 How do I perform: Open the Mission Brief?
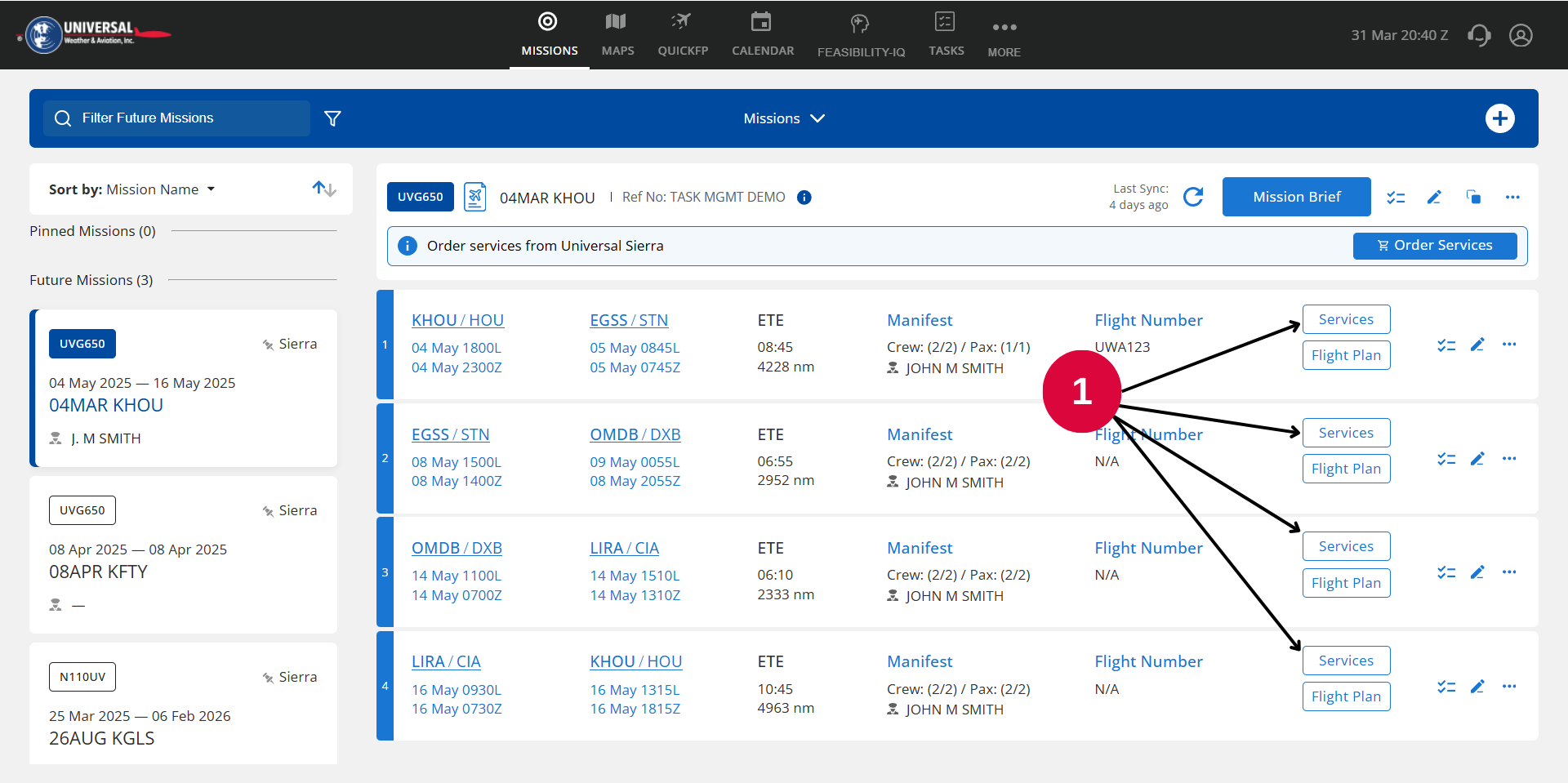(1296, 197)
